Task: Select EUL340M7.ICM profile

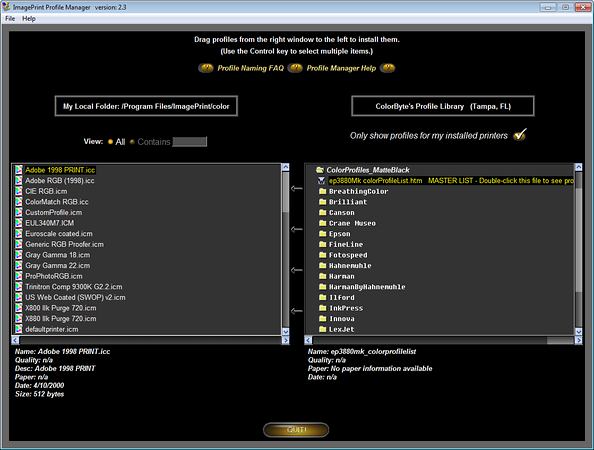Action: tap(50, 223)
